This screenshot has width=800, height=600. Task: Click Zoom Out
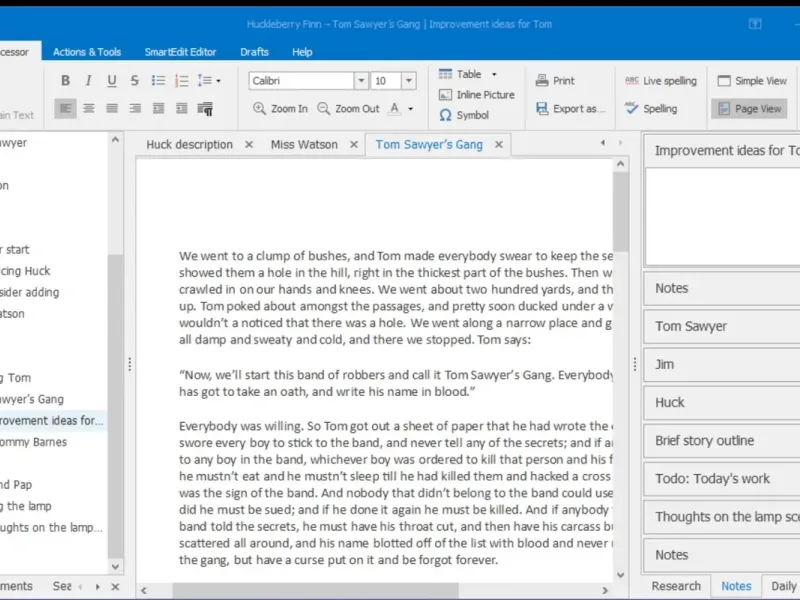point(348,109)
